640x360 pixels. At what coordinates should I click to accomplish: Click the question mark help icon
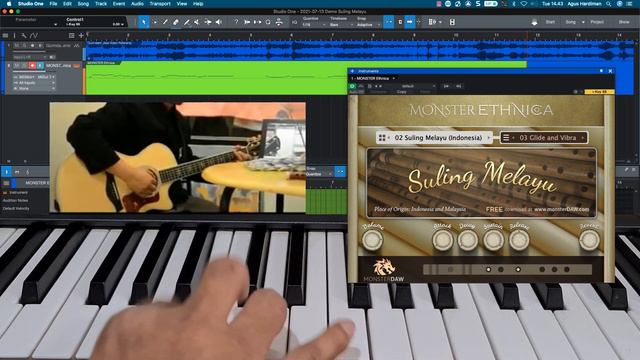(x=236, y=22)
